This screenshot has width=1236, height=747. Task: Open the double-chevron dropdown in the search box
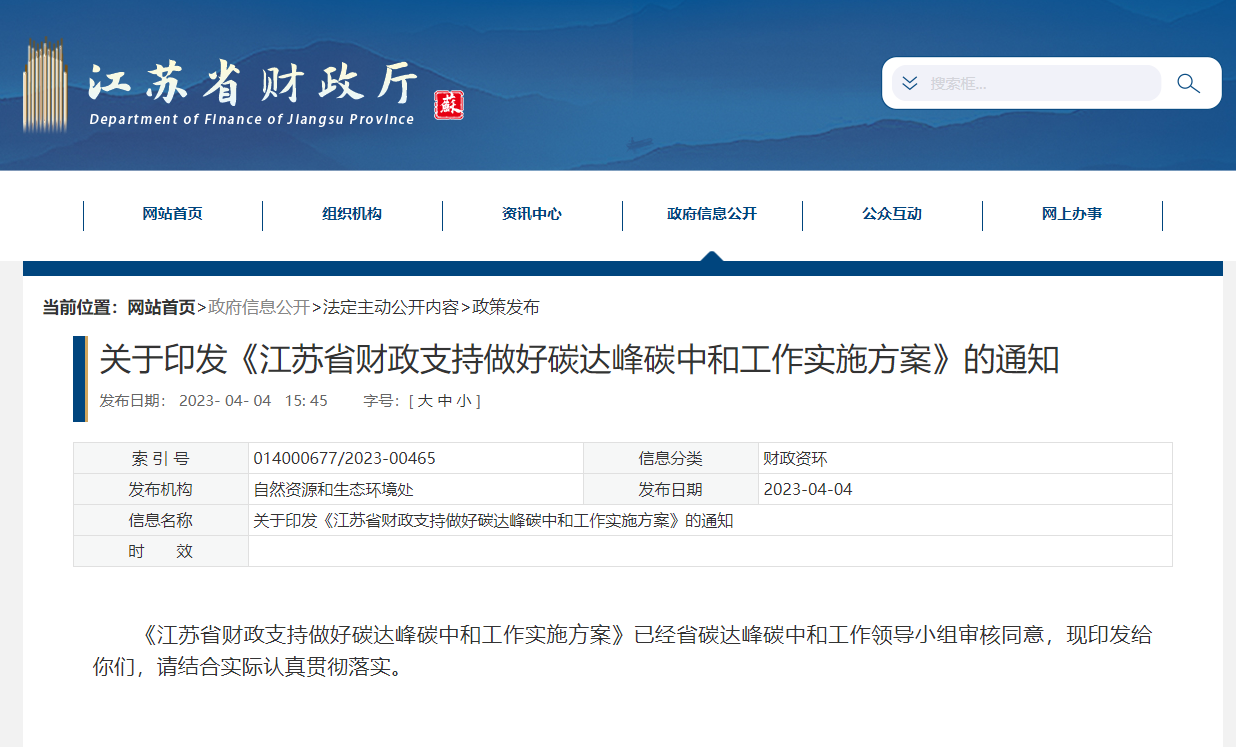[909, 83]
